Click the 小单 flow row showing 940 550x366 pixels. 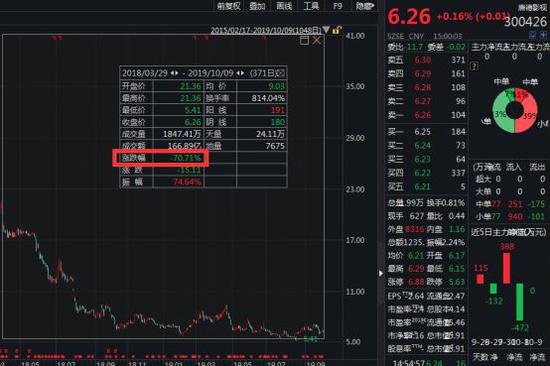pos(510,217)
